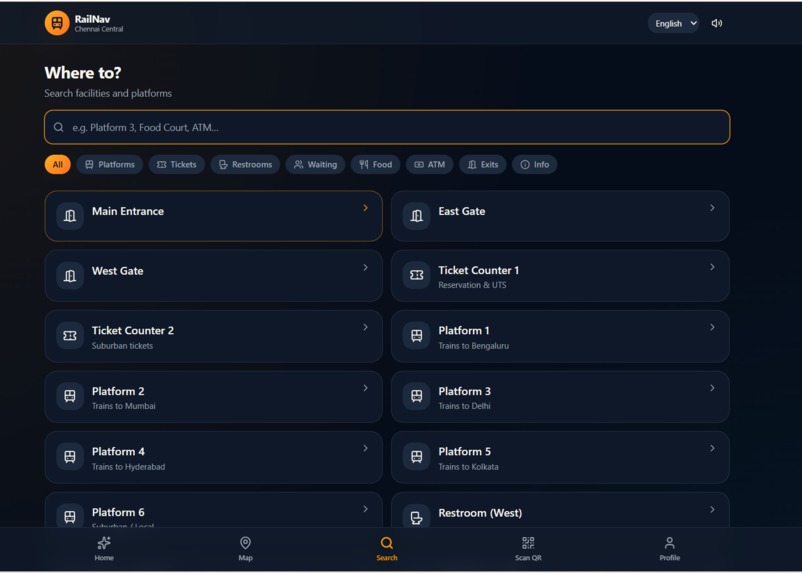The height and width of the screenshot is (573, 802).
Task: Click the Ticket Counter 1 ticket icon
Action: point(416,276)
